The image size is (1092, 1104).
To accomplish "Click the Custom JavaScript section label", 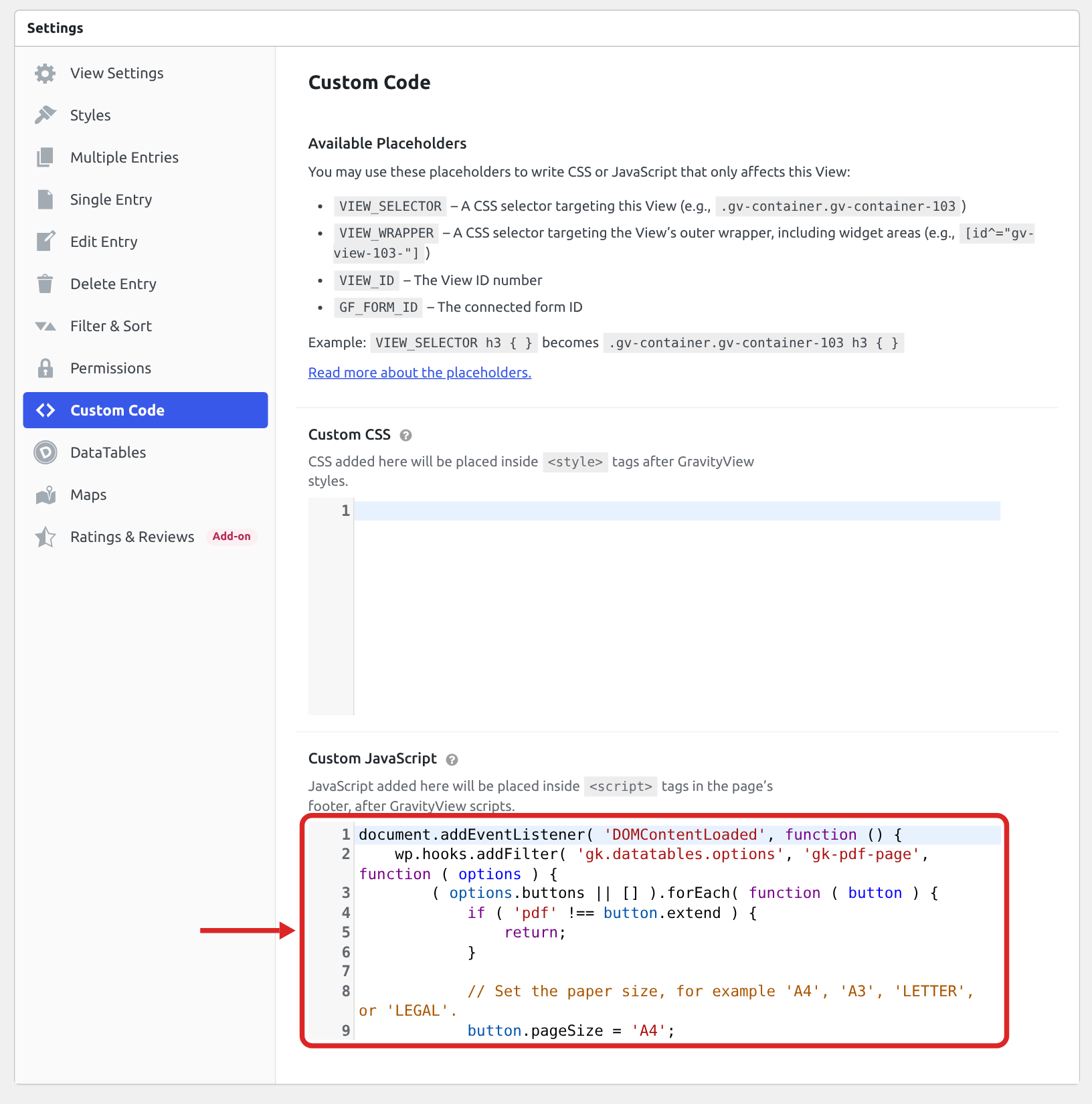I will (373, 759).
